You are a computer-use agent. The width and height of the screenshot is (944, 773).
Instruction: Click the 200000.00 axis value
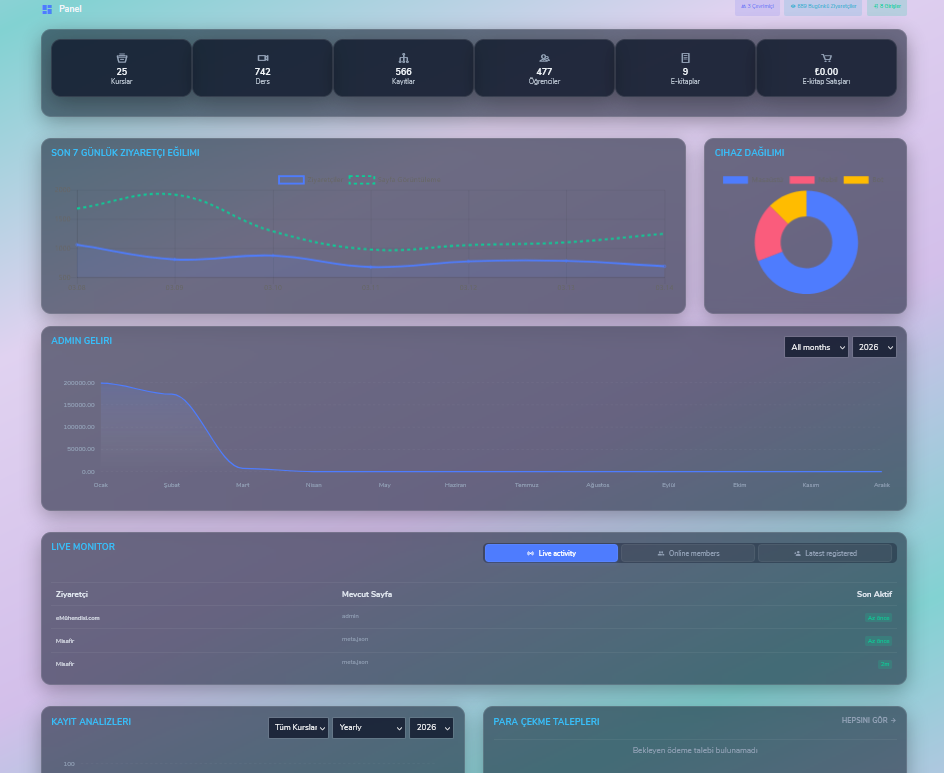[79, 383]
